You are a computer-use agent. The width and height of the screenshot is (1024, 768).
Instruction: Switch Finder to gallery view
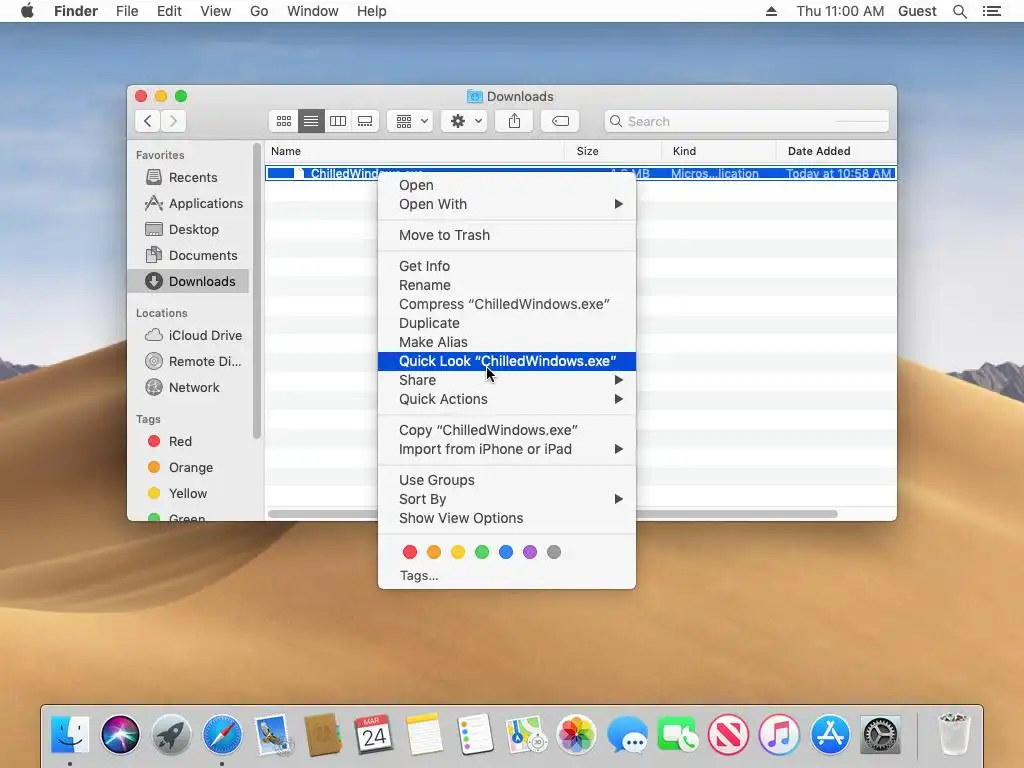point(365,121)
